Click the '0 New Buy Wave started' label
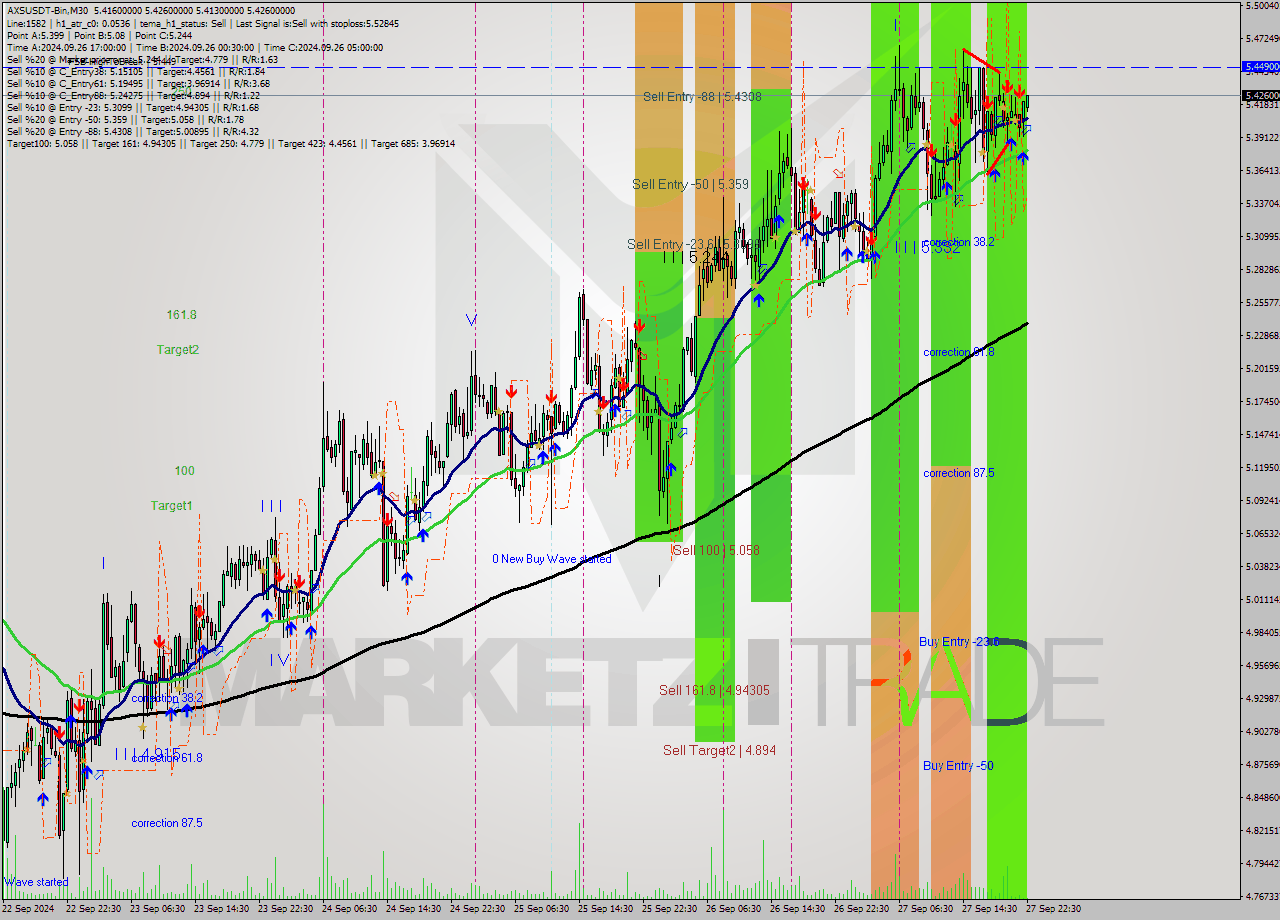The width and height of the screenshot is (1280, 920). (551, 559)
